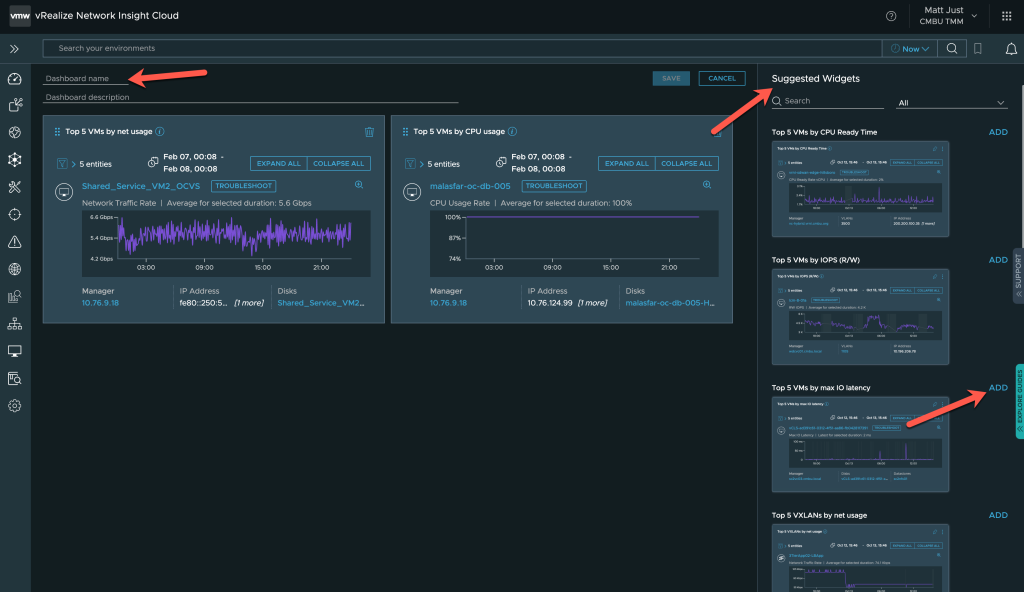Preview Top 5 VMs by IOPS thumbnail
The height and width of the screenshot is (592, 1024).
(860, 317)
